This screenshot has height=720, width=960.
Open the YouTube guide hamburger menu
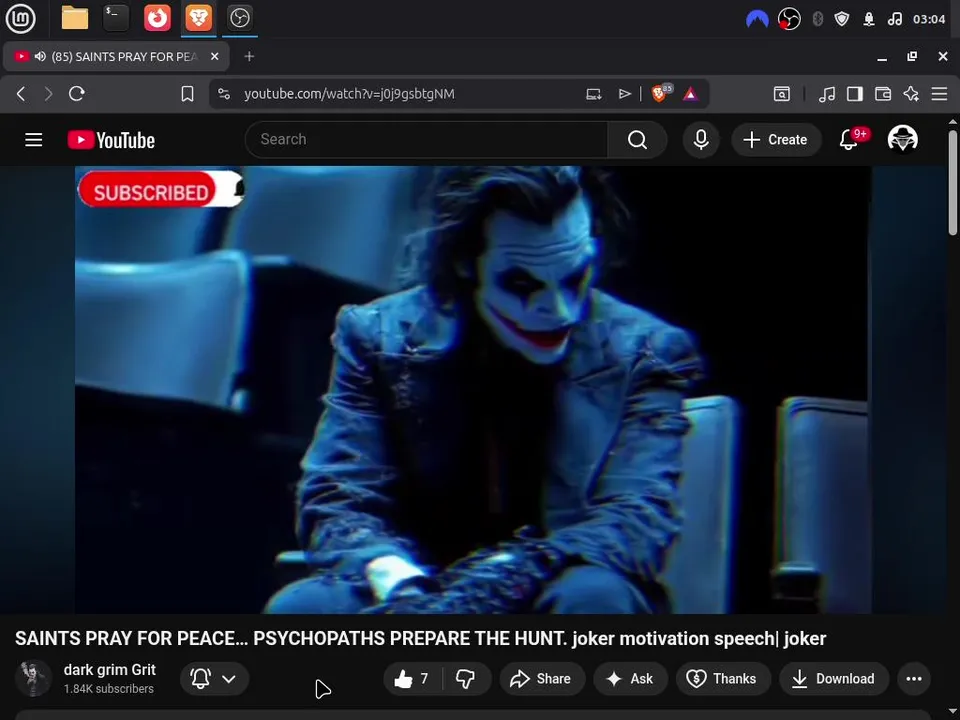[34, 140]
